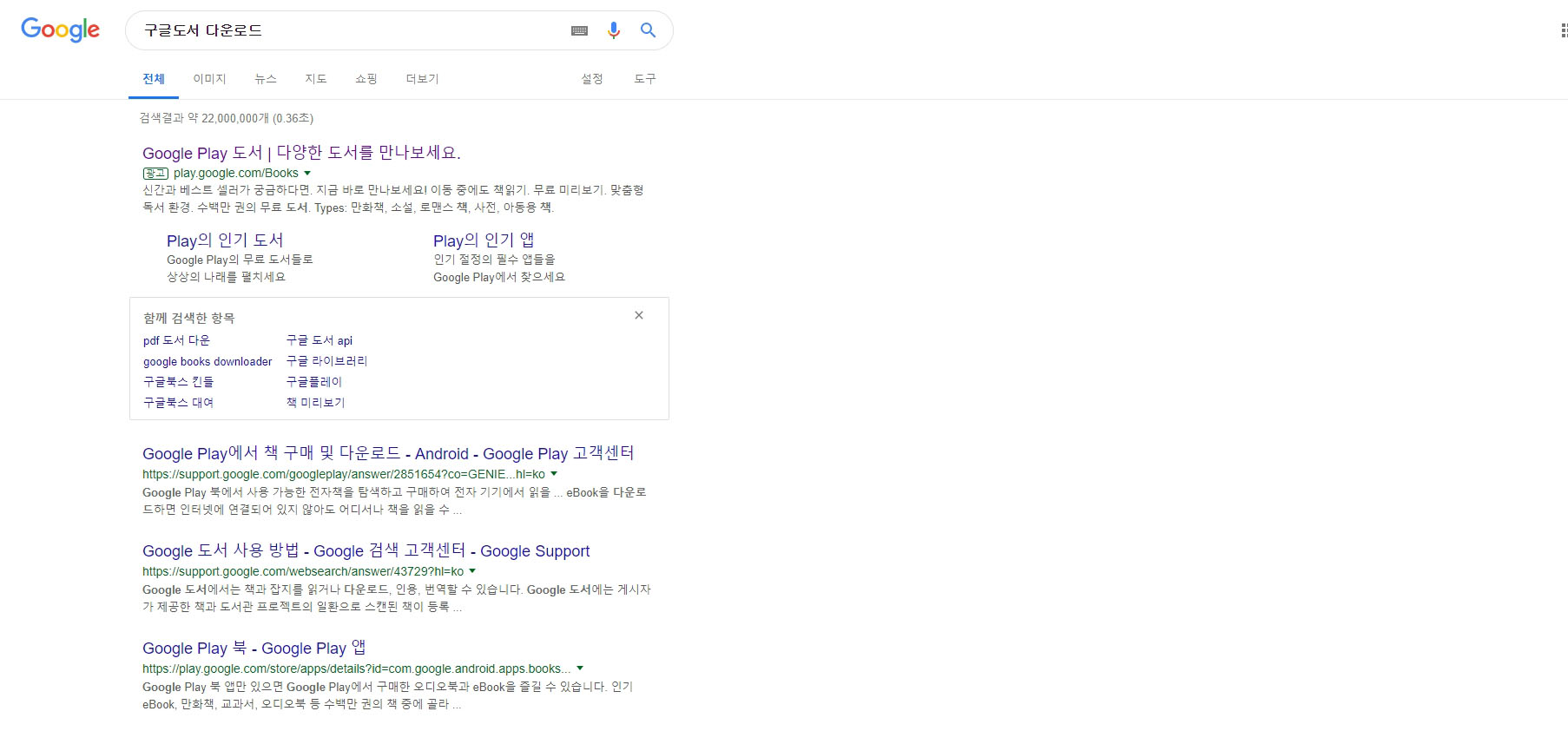Click the support.google.com/websearch/answer URL
Screen dimensions: 1568x731
[303, 571]
